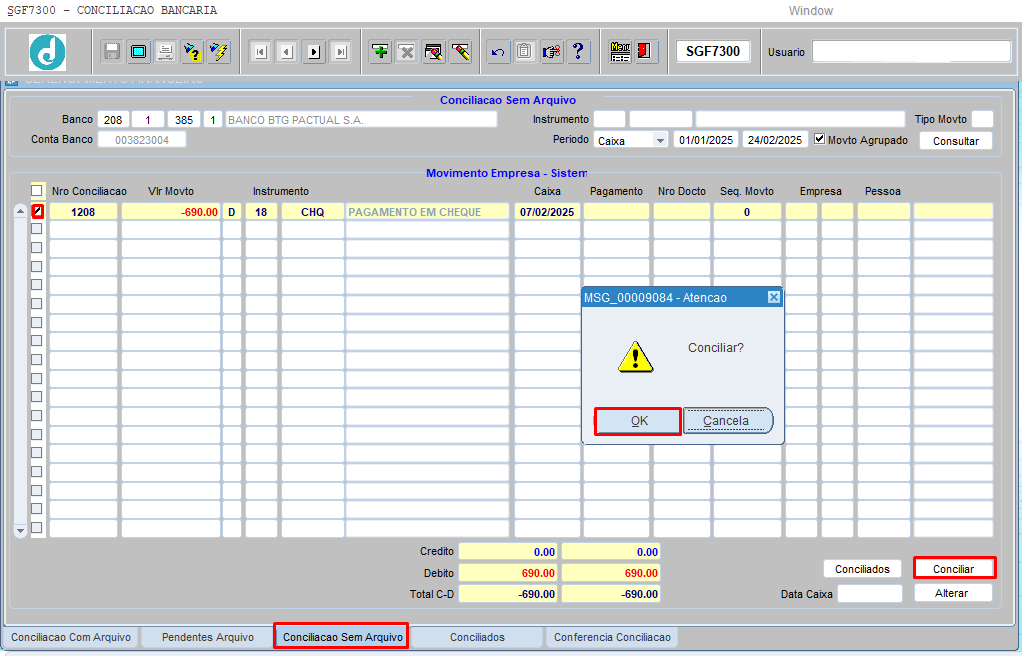Click the Tipo Movto input field

point(982,119)
